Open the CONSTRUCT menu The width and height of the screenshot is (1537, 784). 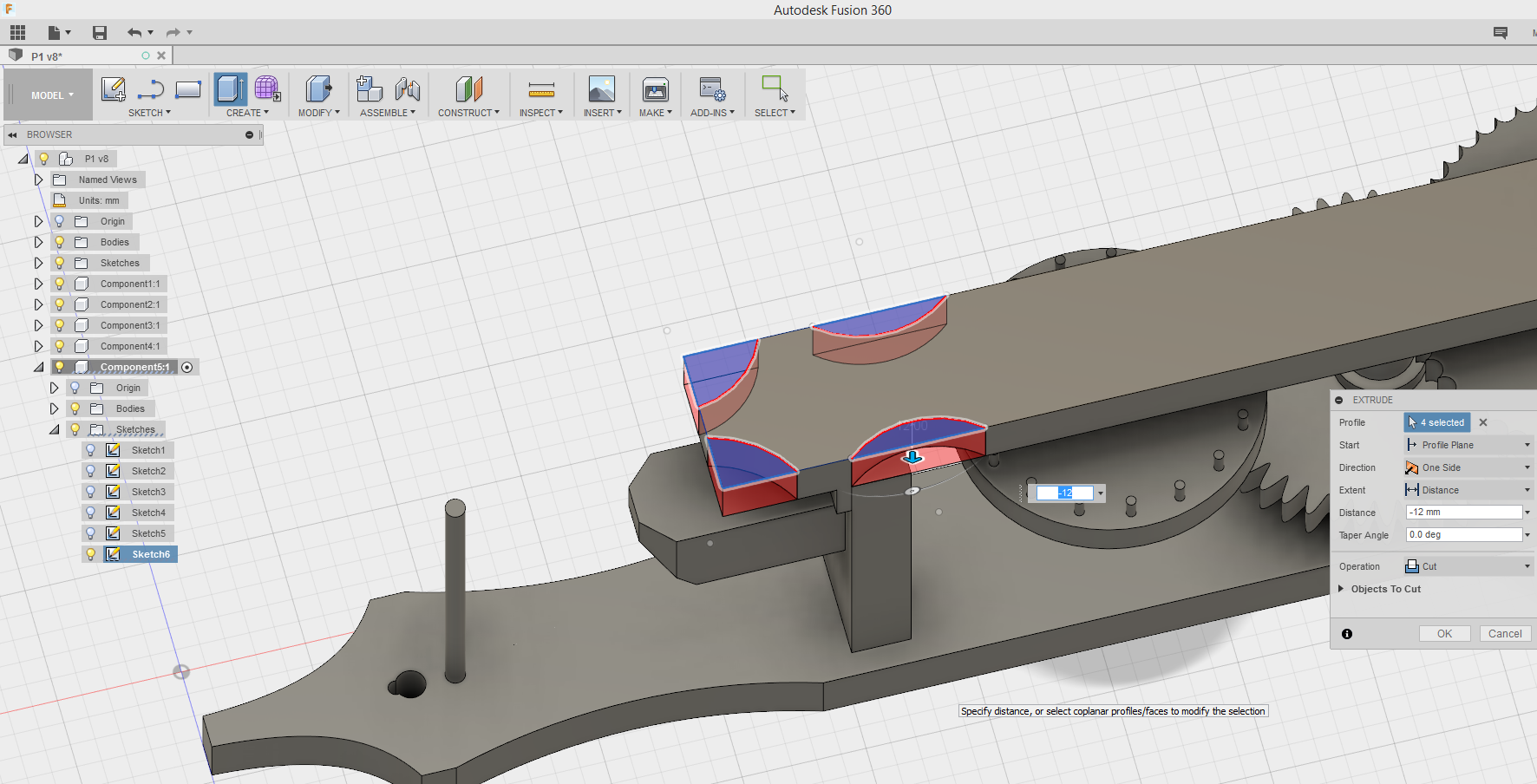[468, 113]
